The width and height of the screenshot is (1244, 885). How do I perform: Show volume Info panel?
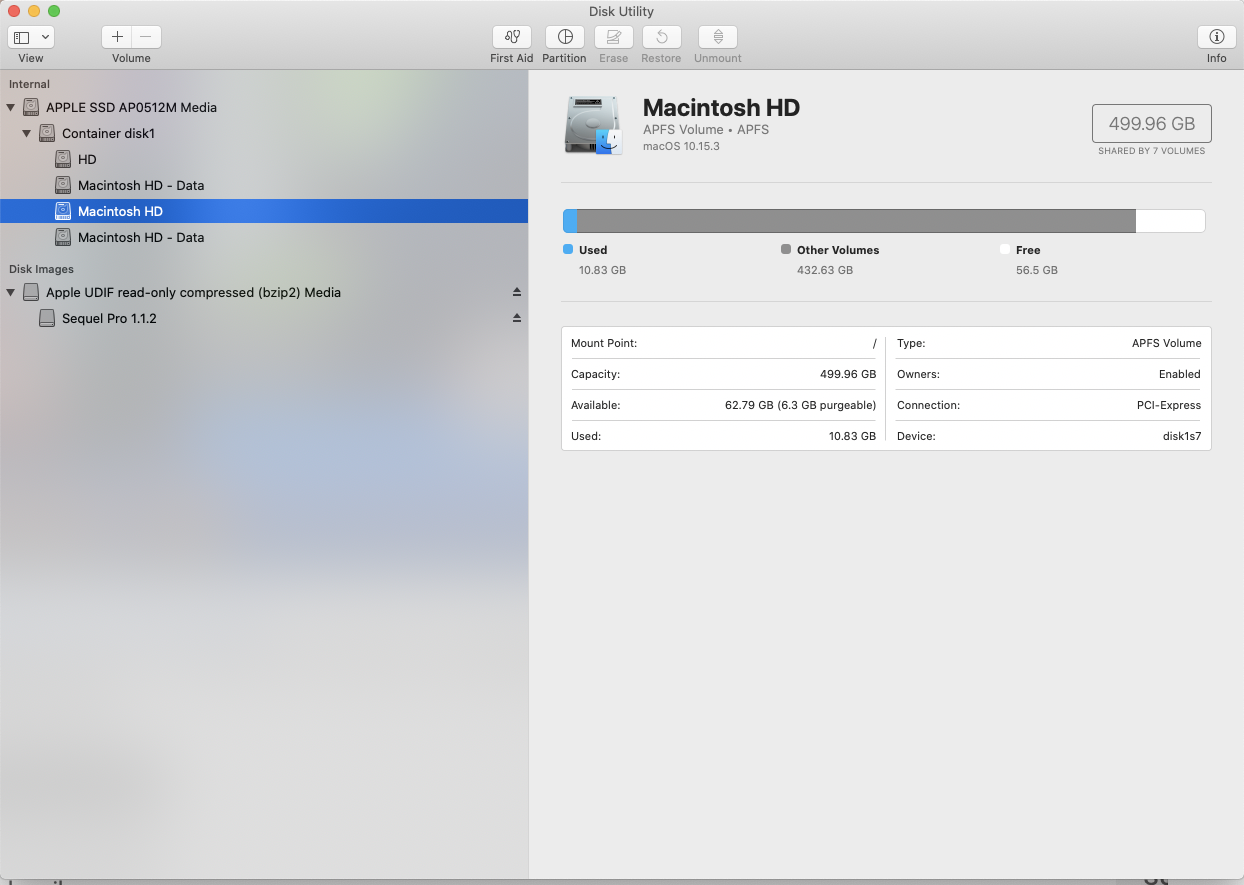click(1216, 37)
